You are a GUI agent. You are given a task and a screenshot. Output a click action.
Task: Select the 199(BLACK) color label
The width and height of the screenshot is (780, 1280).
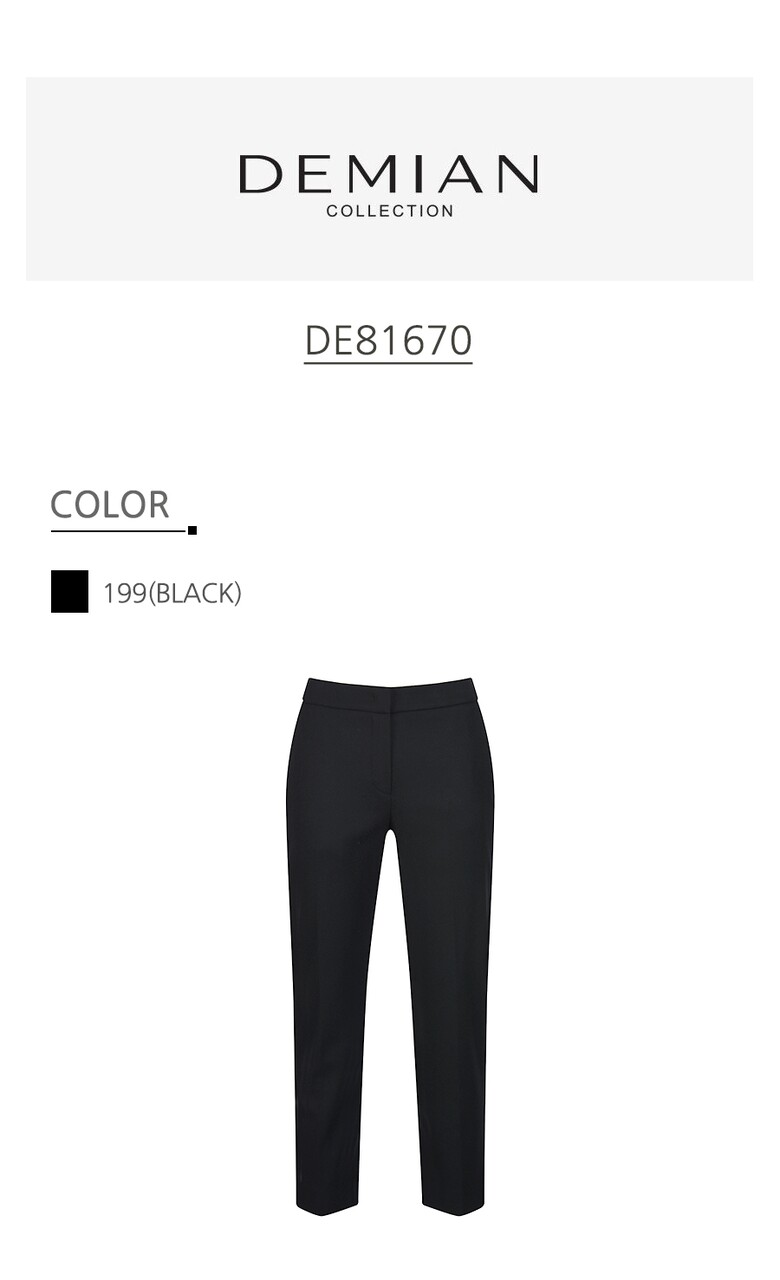click(x=172, y=593)
